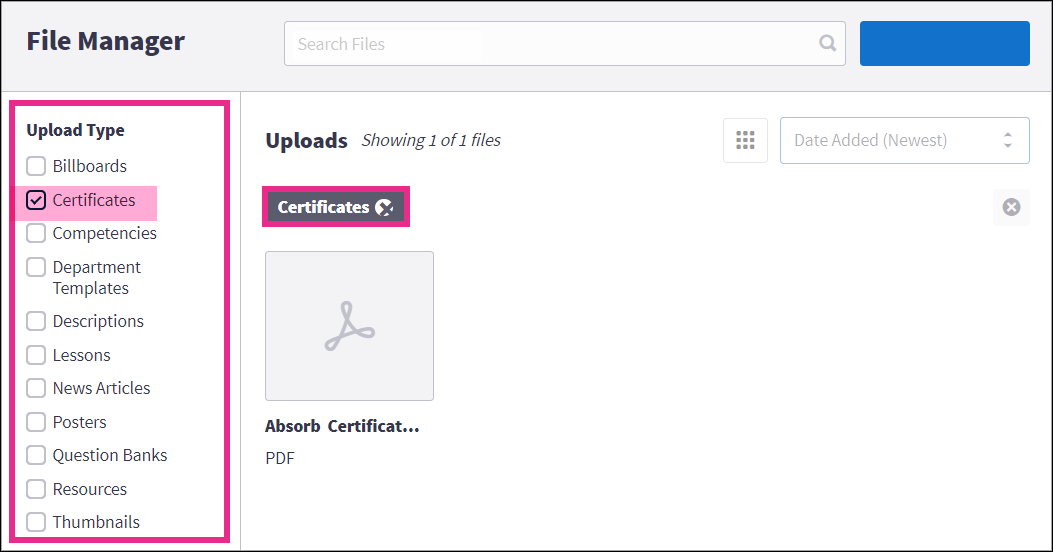Click the search magnifier icon
The height and width of the screenshot is (552, 1053).
(827, 44)
